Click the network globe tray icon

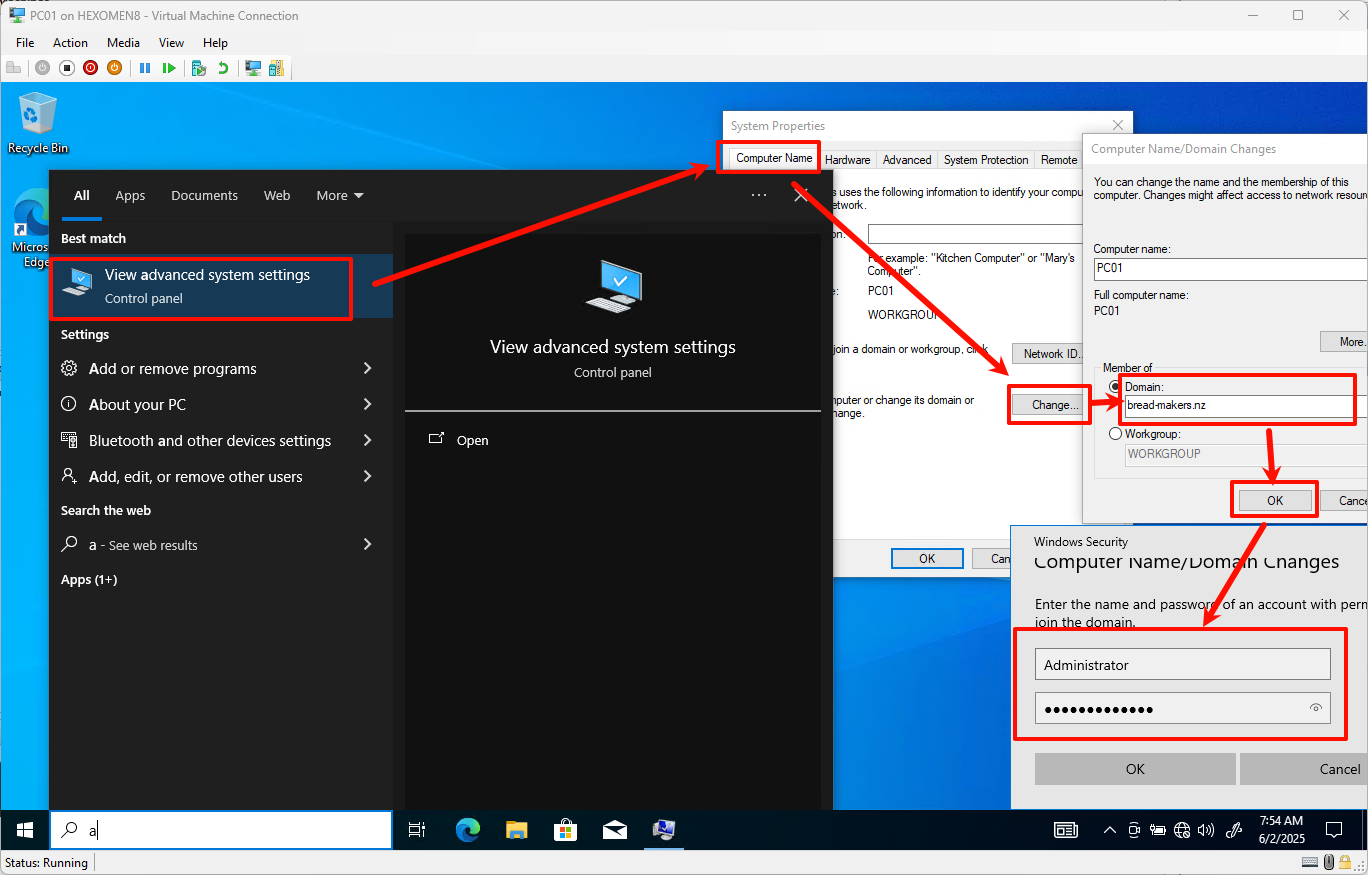point(1183,830)
